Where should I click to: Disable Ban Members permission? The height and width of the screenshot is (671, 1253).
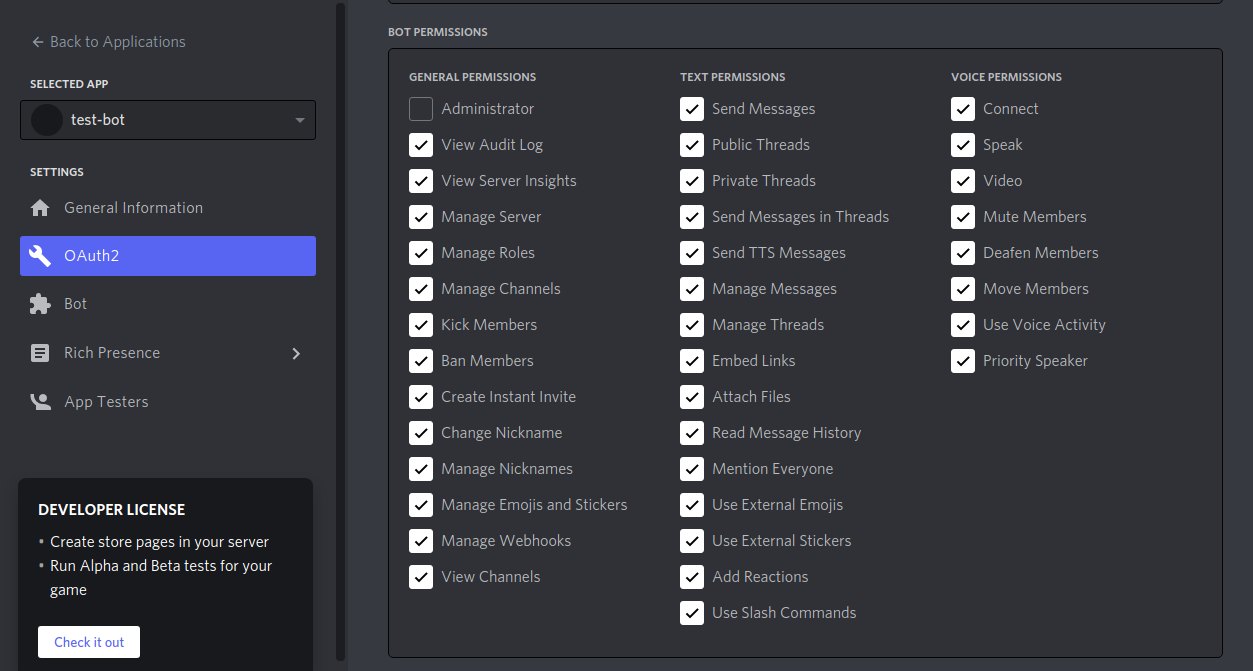[421, 361]
